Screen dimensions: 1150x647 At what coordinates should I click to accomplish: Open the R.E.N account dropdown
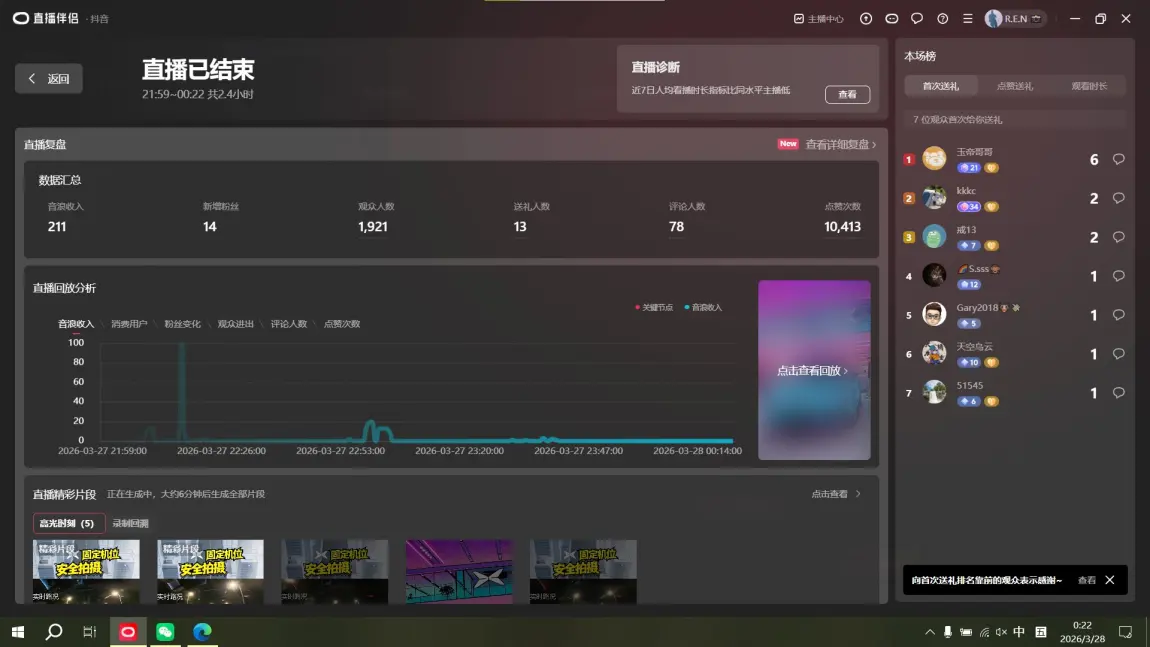[x=1015, y=19]
